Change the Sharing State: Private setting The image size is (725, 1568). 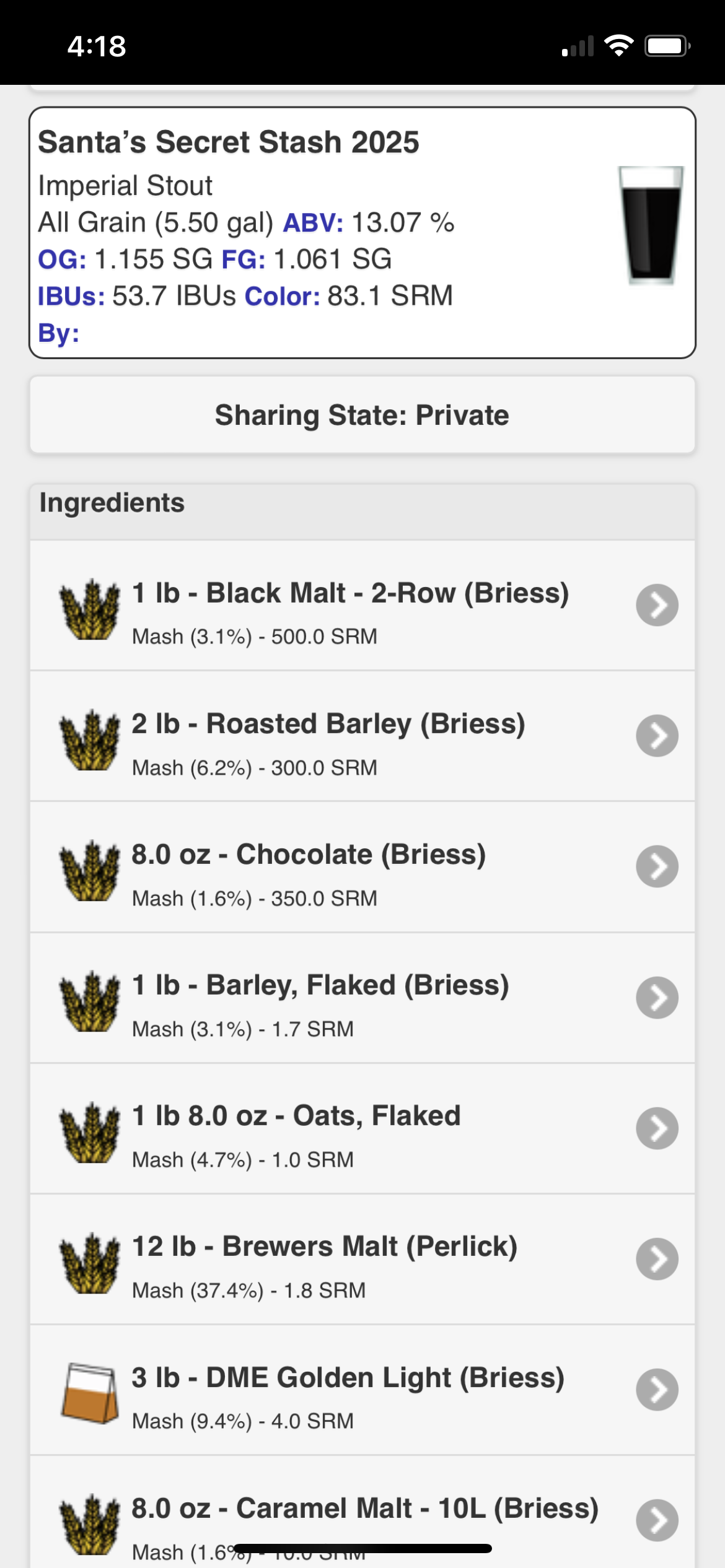click(x=362, y=415)
